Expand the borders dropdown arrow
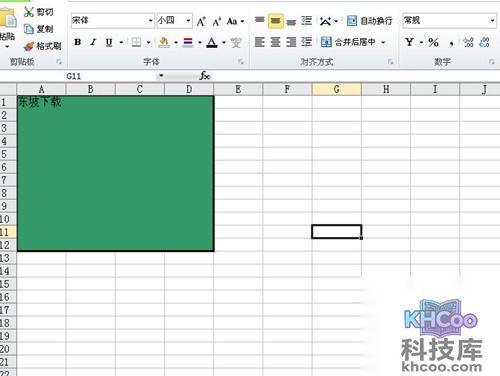This screenshot has width=500, height=376. [149, 42]
